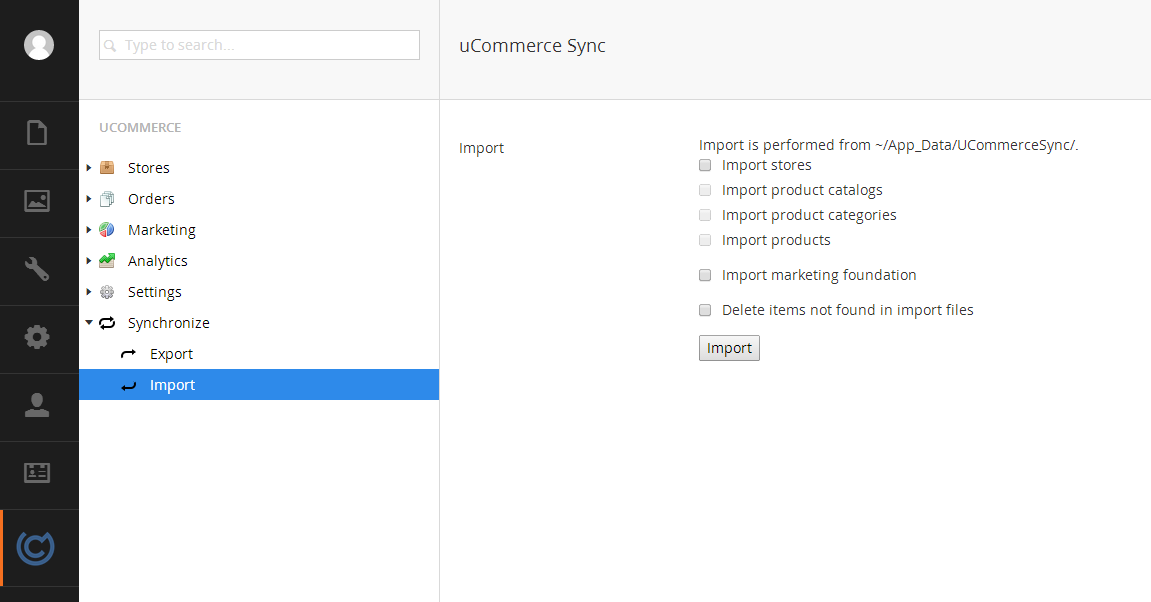
Task: Collapse the Synchronize tree node arrow
Action: tap(89, 323)
